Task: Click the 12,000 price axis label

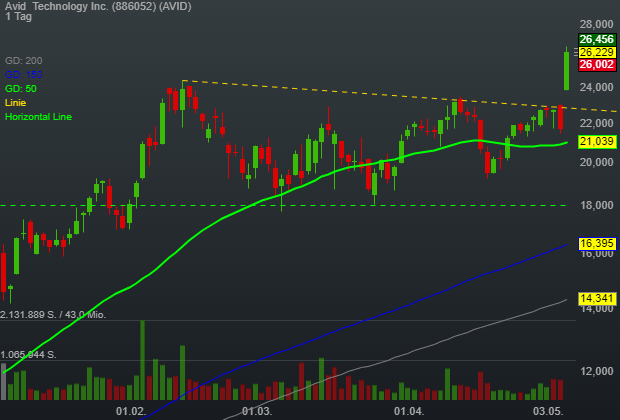Action: click(596, 371)
